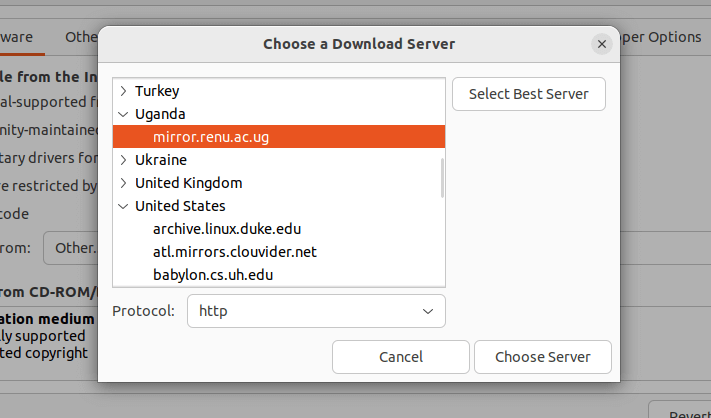Collapse the United States node
The width and height of the screenshot is (711, 418).
[123, 206]
